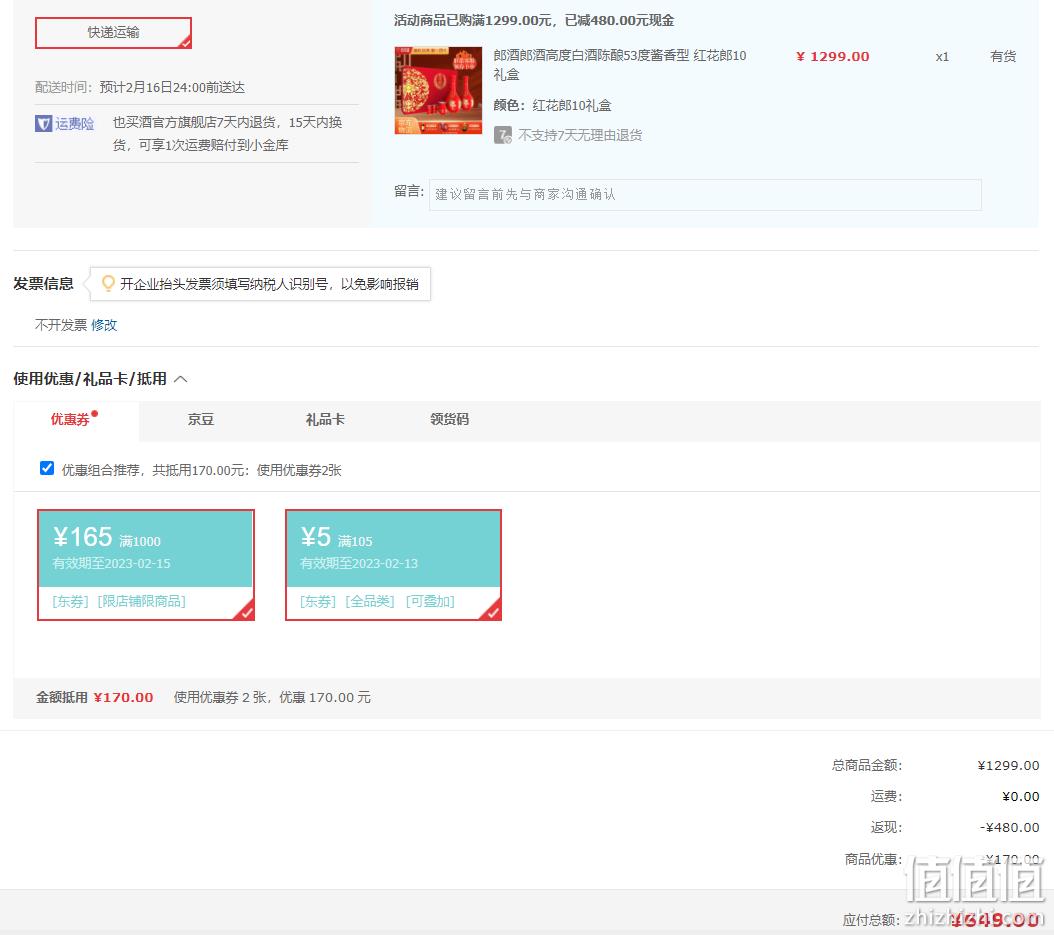This screenshot has height=935, width=1054.
Task: Uncheck the 优惠组合推荐 checkbox
Action: pos(47,469)
